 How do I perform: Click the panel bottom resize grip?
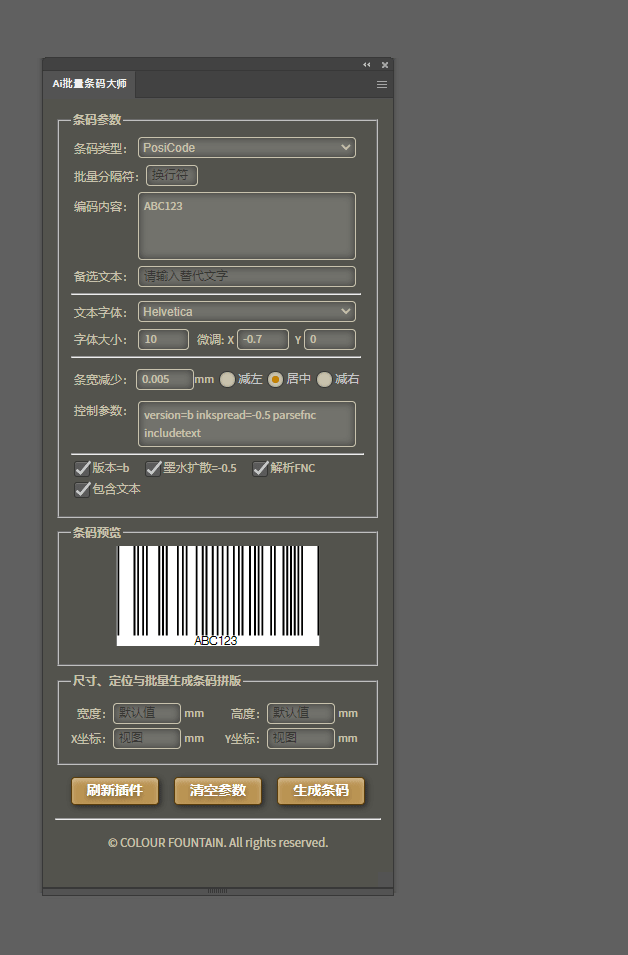pos(217,891)
